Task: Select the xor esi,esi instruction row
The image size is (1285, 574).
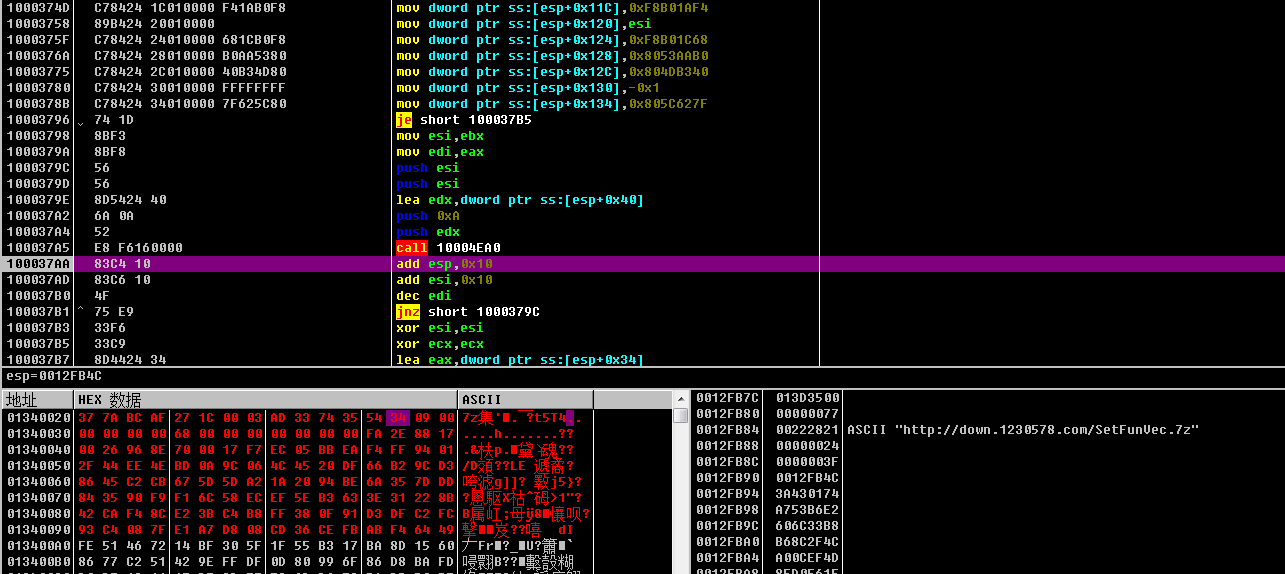Action: click(642, 328)
